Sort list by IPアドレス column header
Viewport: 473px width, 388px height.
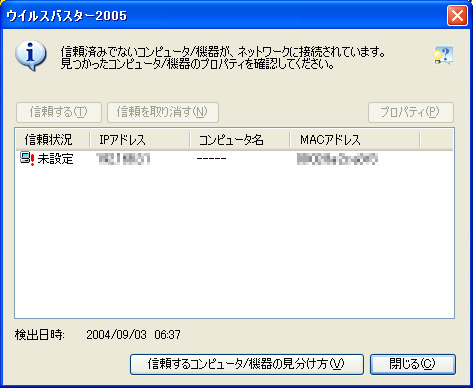[139, 140]
